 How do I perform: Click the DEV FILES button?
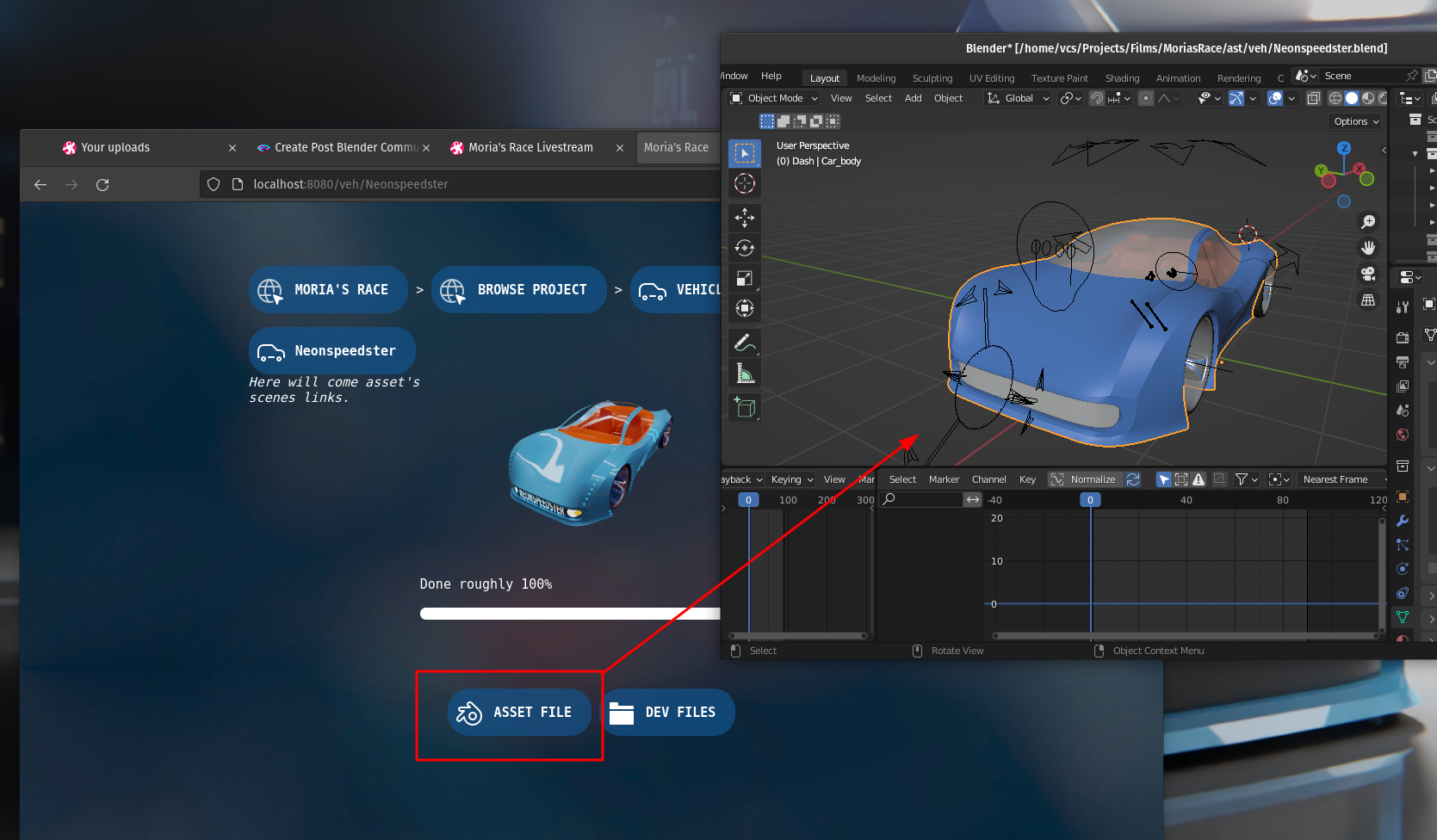[x=667, y=713]
